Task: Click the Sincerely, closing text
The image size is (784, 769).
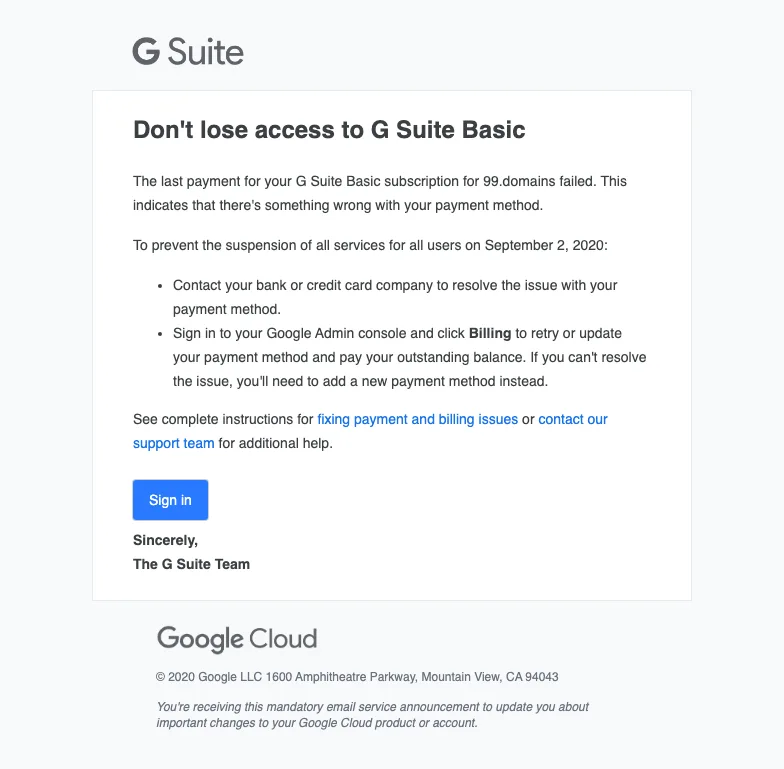Action: [166, 540]
